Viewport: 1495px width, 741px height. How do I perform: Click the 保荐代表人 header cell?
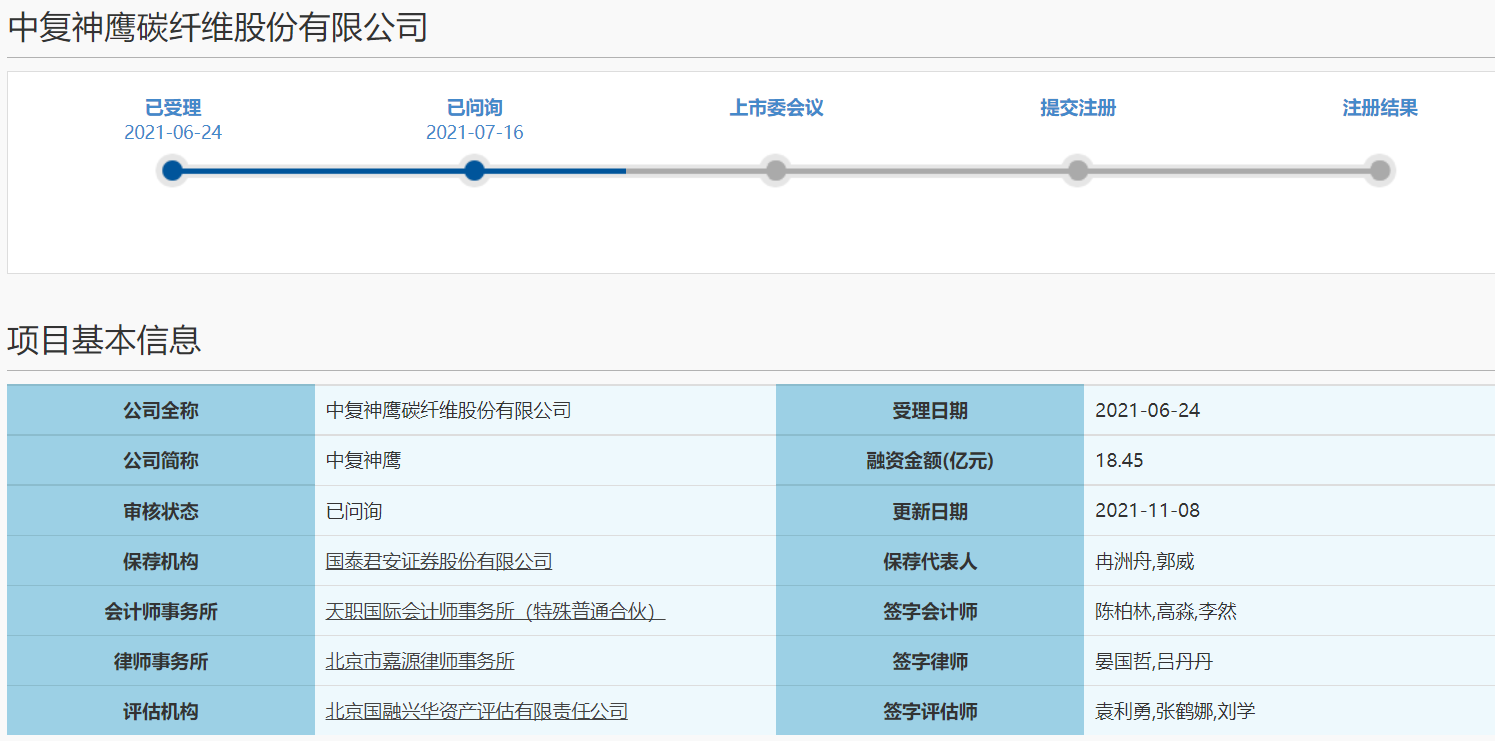(930, 561)
